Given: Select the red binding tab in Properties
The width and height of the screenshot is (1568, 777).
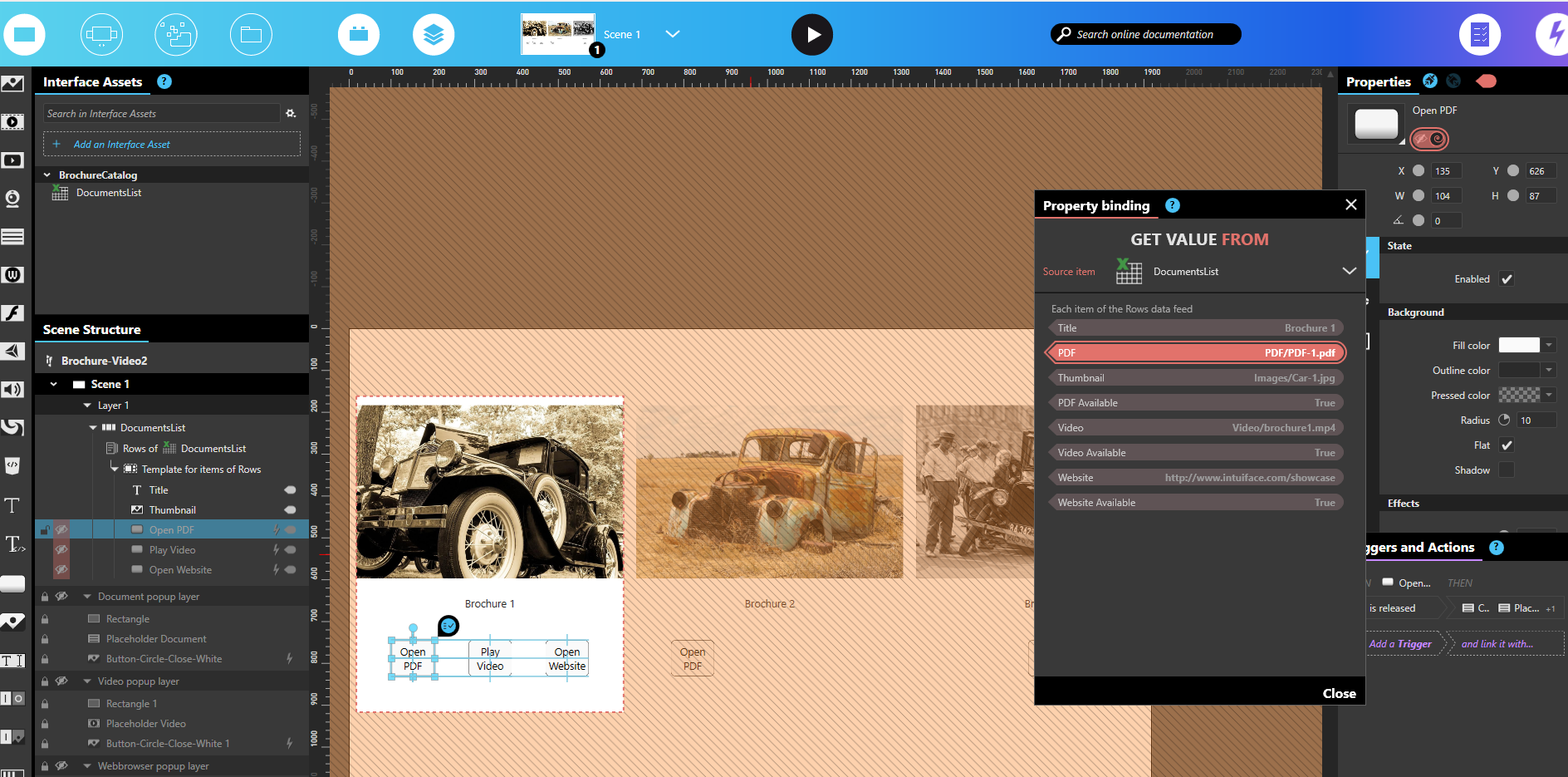Looking at the screenshot, I should [x=1486, y=81].
